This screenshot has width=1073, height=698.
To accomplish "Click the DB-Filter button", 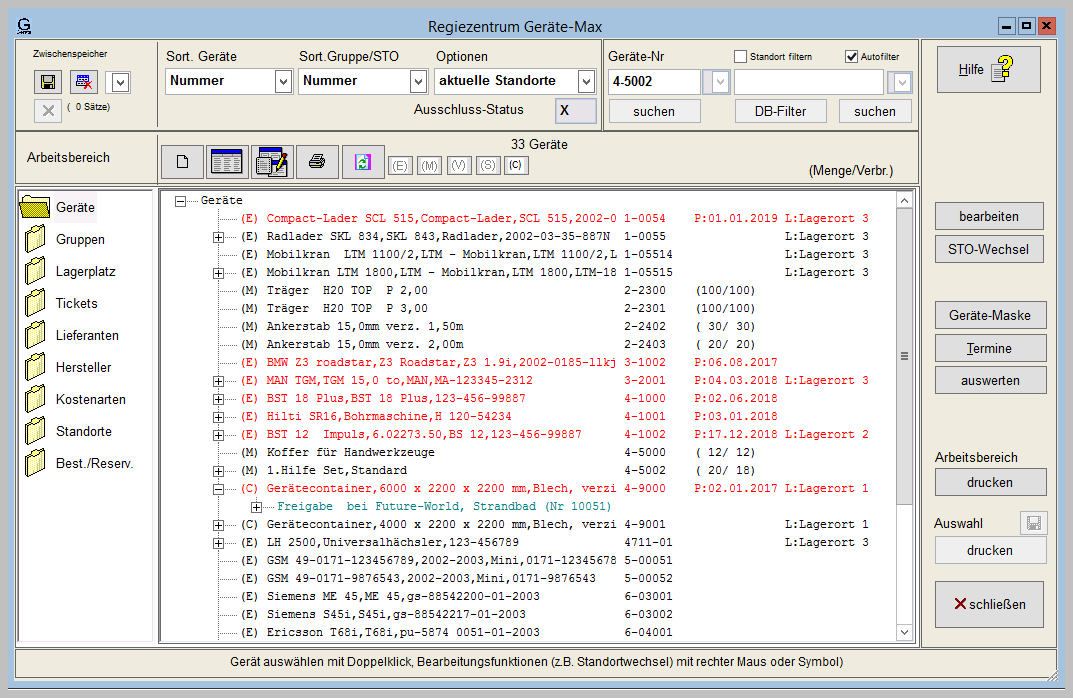I will 779,111.
